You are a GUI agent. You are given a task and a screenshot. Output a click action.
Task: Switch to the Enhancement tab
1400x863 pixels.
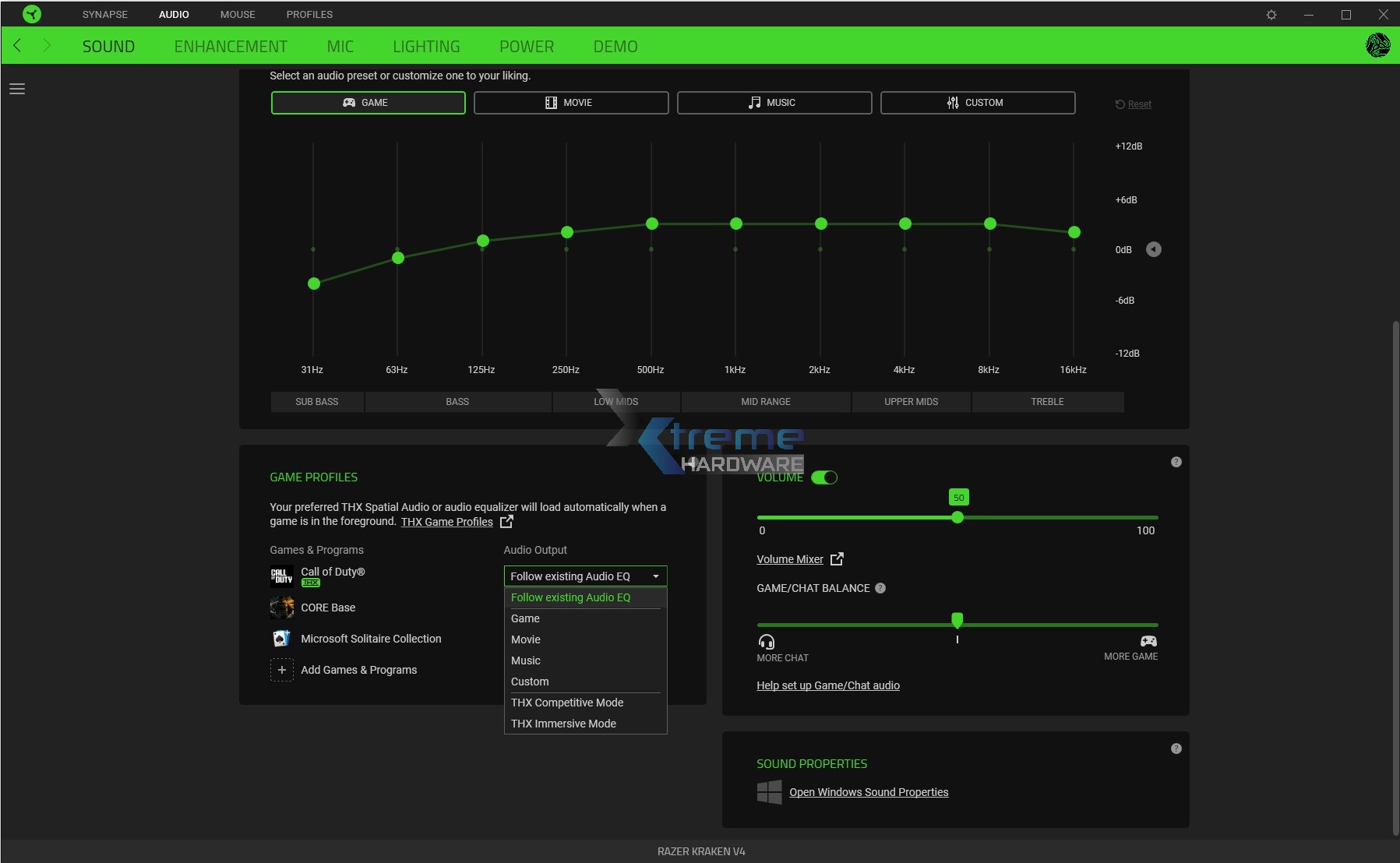tap(231, 47)
